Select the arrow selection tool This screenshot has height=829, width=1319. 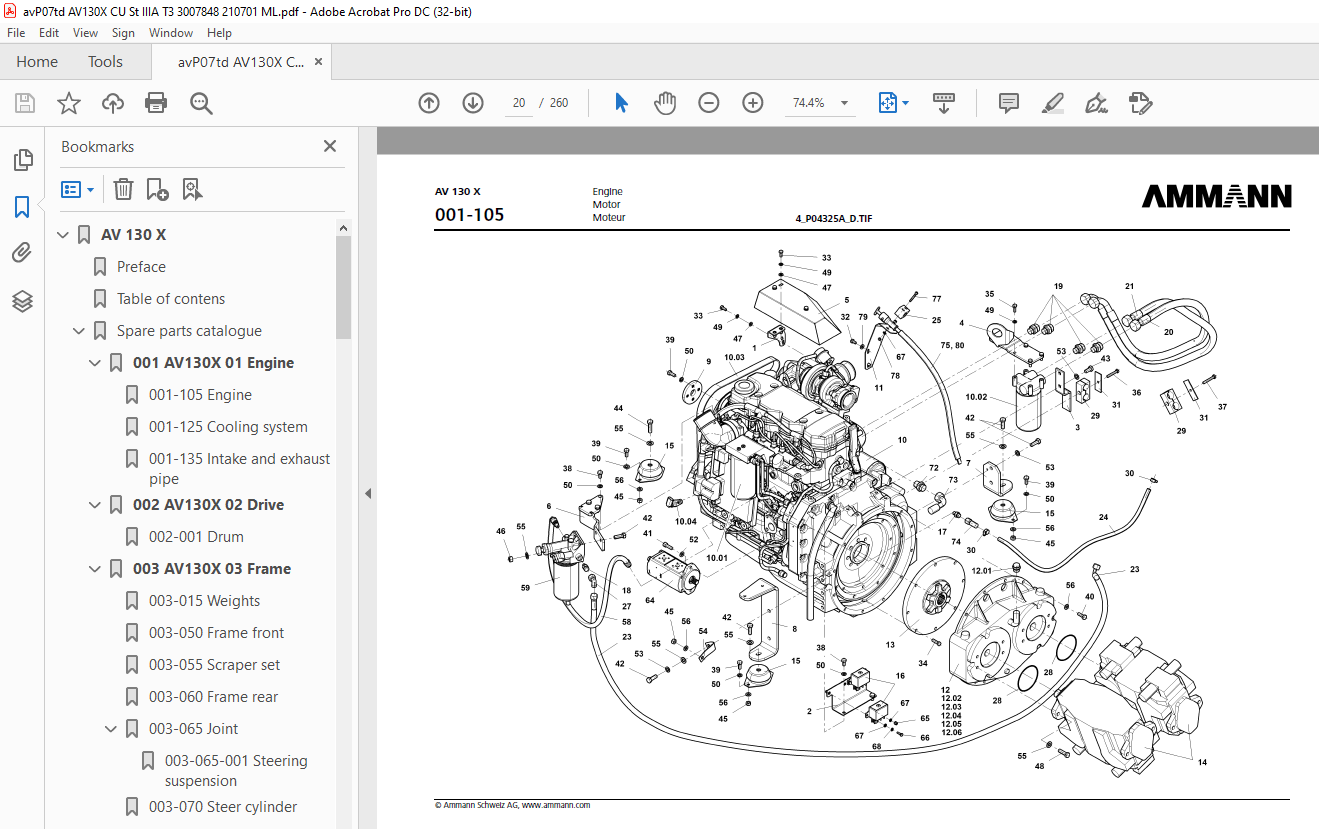pyautogui.click(x=621, y=103)
